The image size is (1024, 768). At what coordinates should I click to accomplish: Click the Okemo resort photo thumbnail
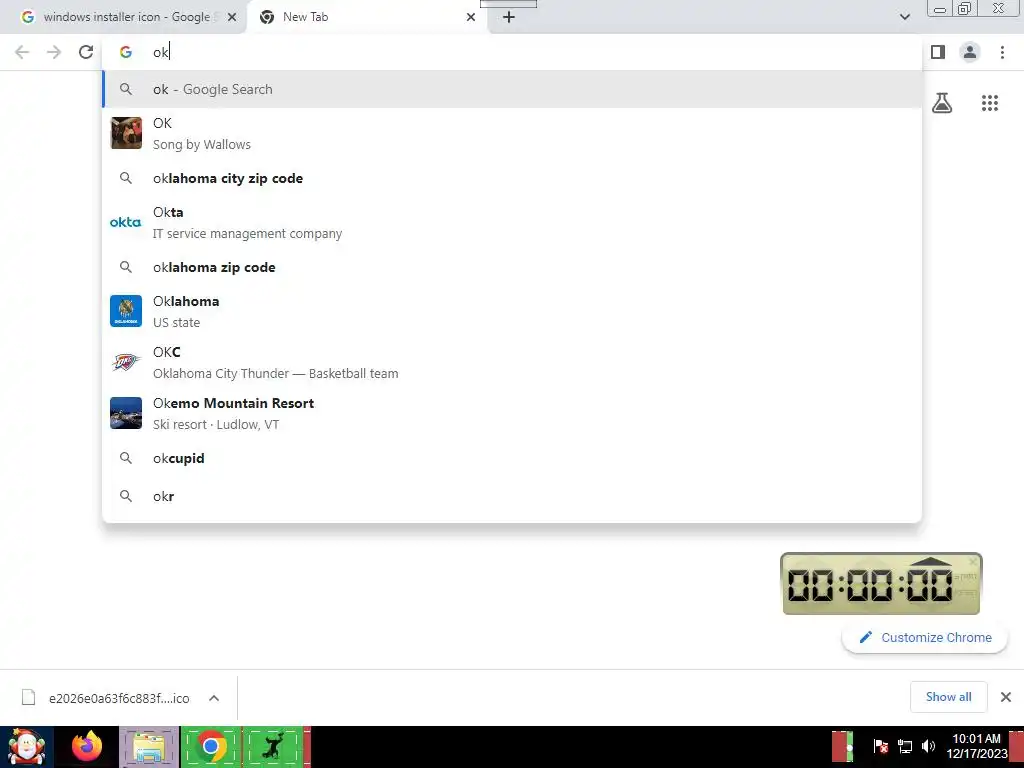126,413
